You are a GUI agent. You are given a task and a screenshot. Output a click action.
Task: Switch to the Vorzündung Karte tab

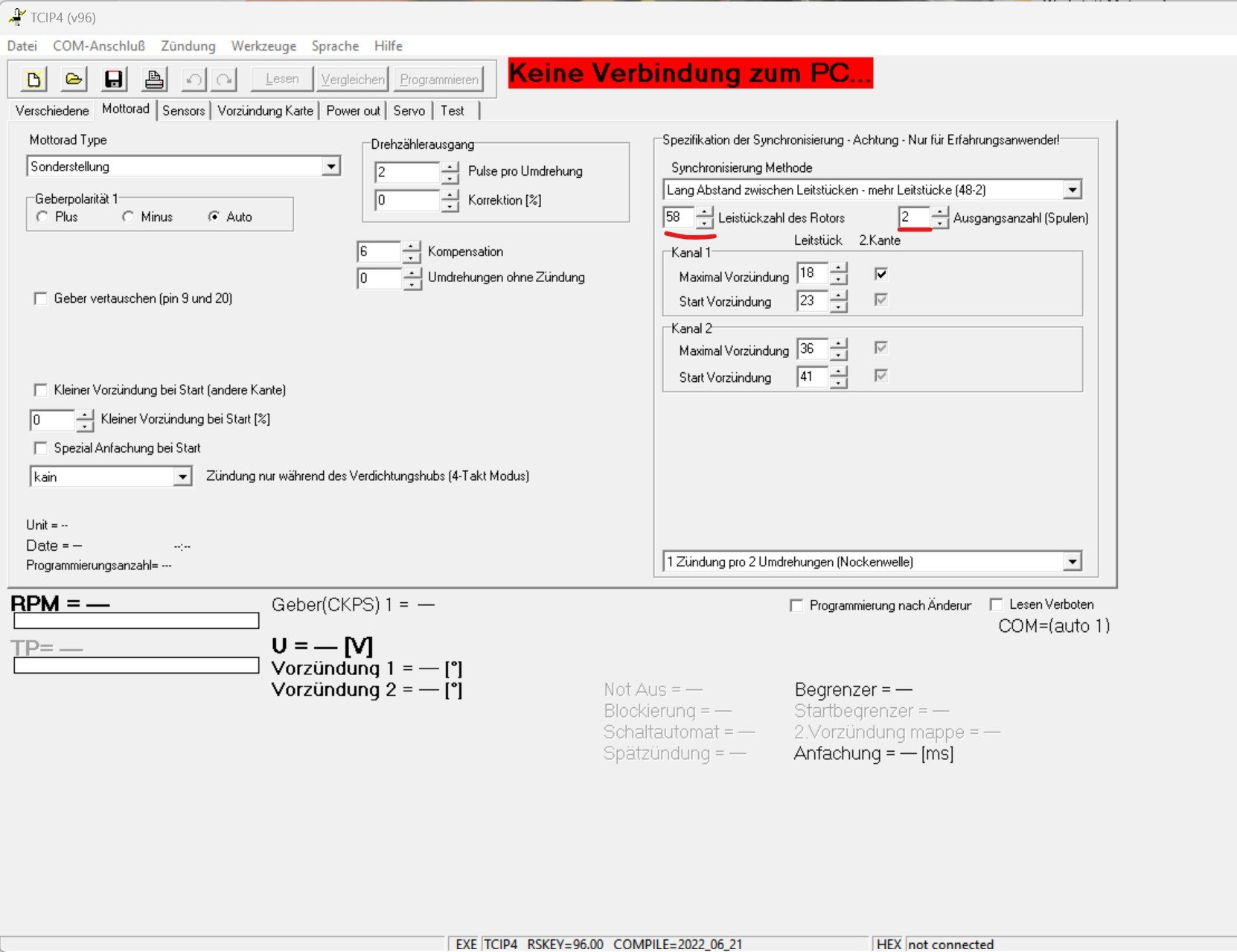point(265,111)
